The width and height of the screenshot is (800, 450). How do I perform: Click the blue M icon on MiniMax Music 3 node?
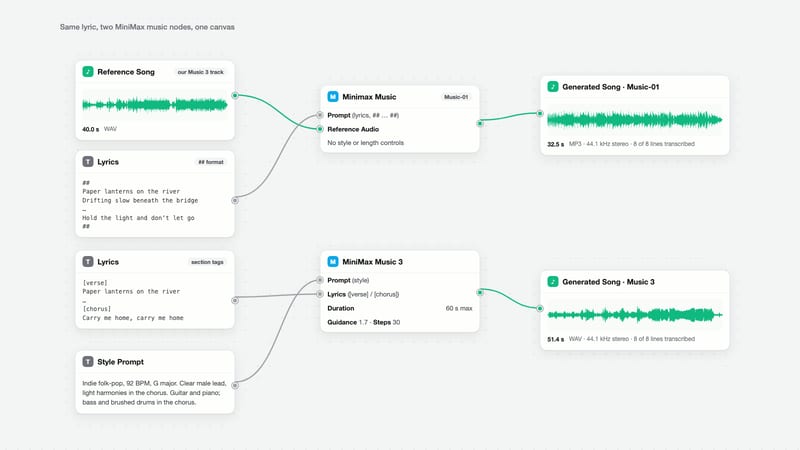(x=333, y=262)
